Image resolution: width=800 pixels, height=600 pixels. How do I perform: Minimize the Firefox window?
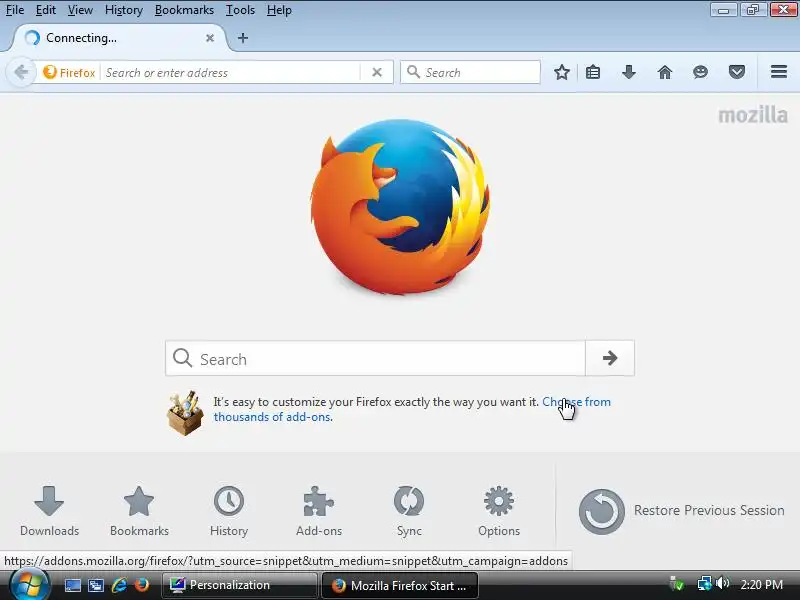click(723, 10)
